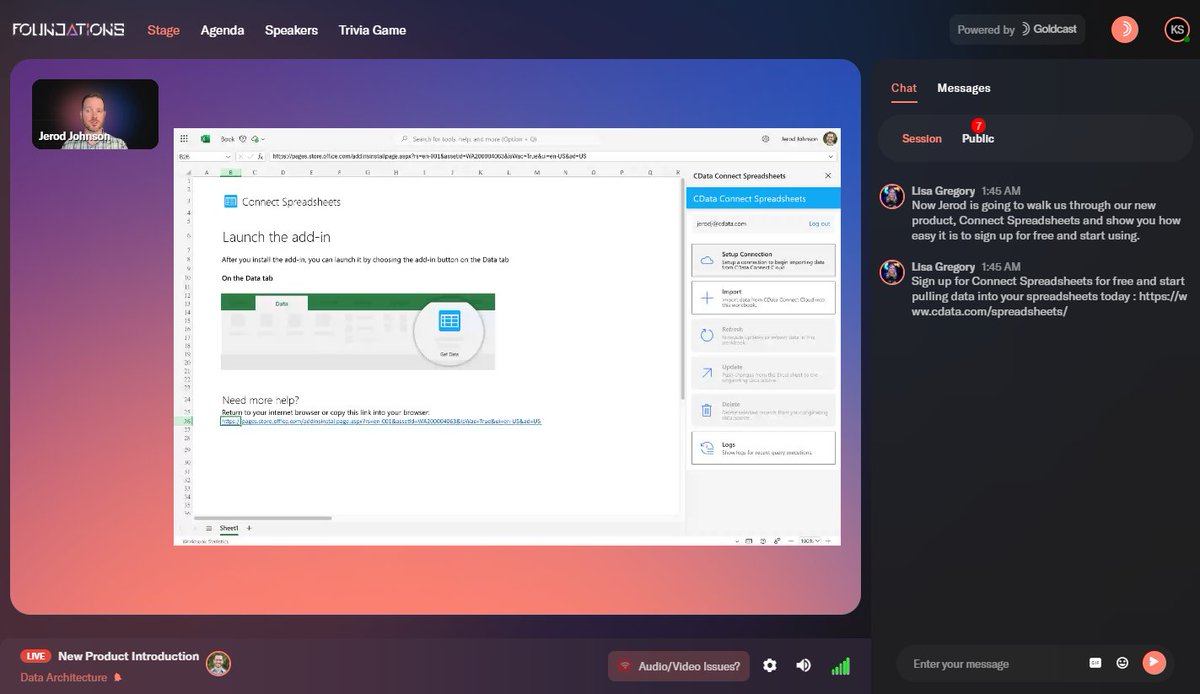Send the chat message
This screenshot has width=1200, height=694.
(1154, 662)
